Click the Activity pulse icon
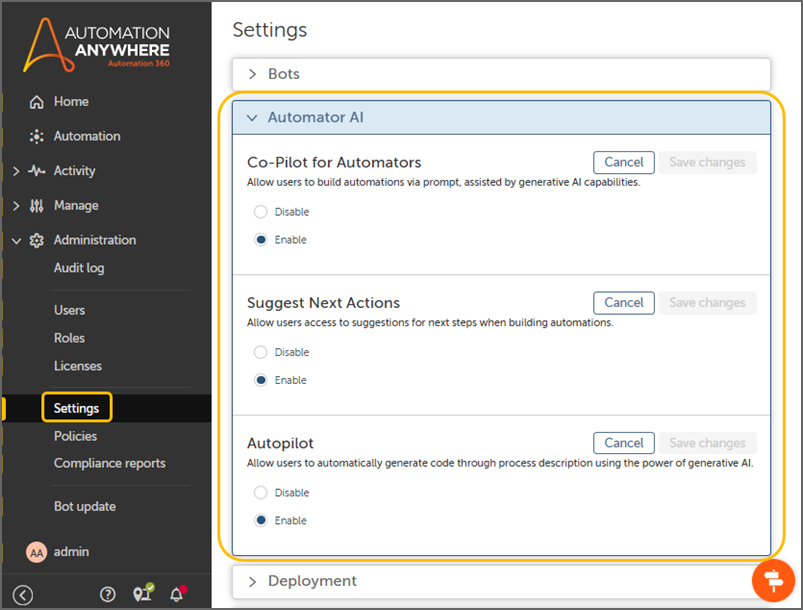The image size is (803, 610). (x=36, y=171)
